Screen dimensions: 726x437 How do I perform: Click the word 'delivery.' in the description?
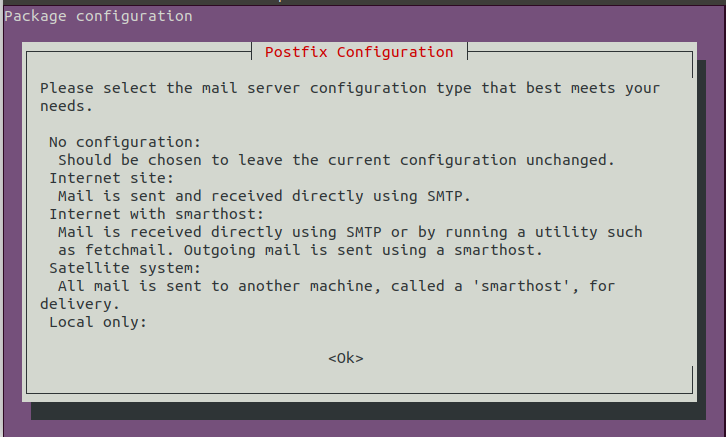[80, 304]
